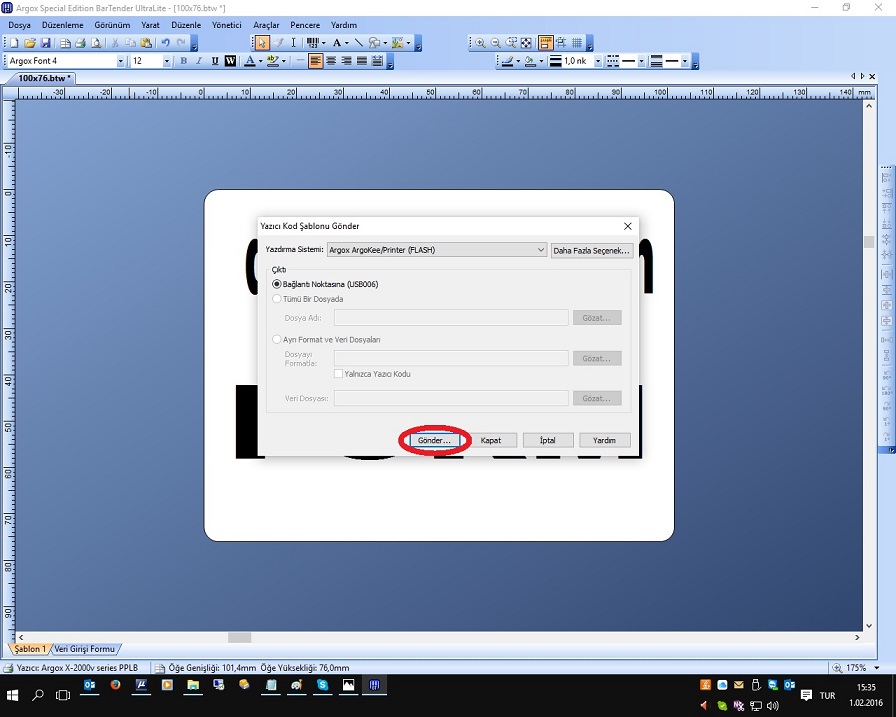Click the font color A swatch

249,61
